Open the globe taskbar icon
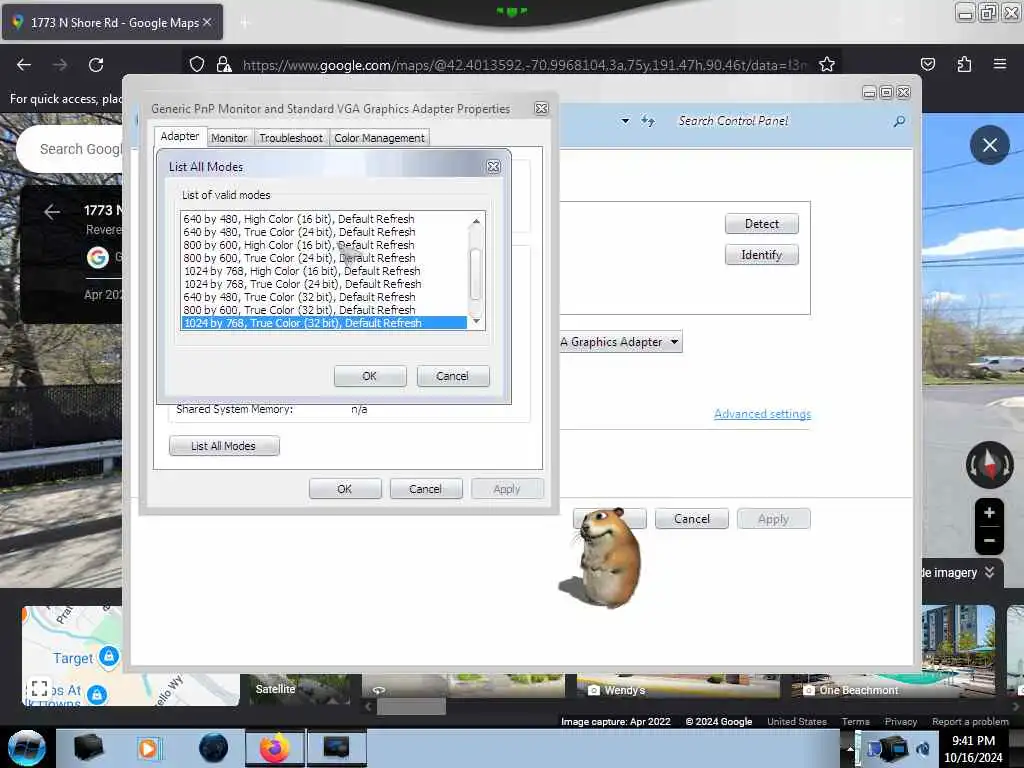The height and width of the screenshot is (768, 1024). coord(214,748)
